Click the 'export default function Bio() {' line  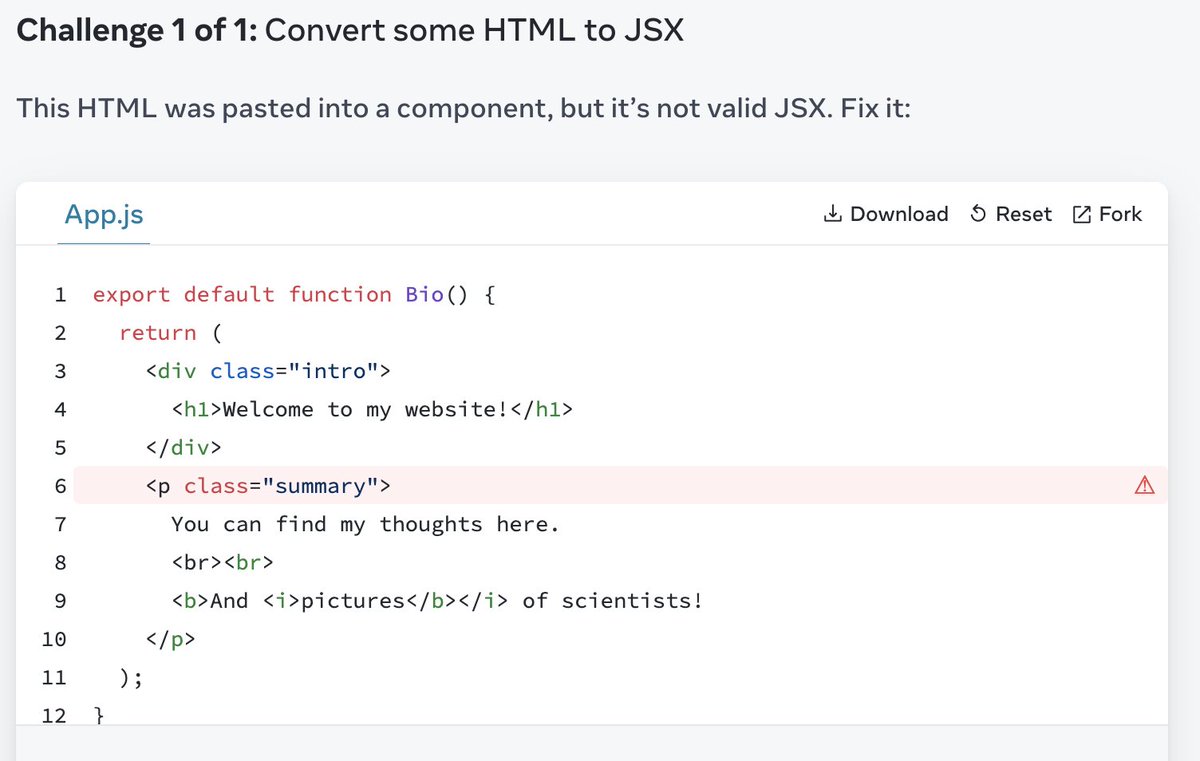pyautogui.click(x=294, y=294)
